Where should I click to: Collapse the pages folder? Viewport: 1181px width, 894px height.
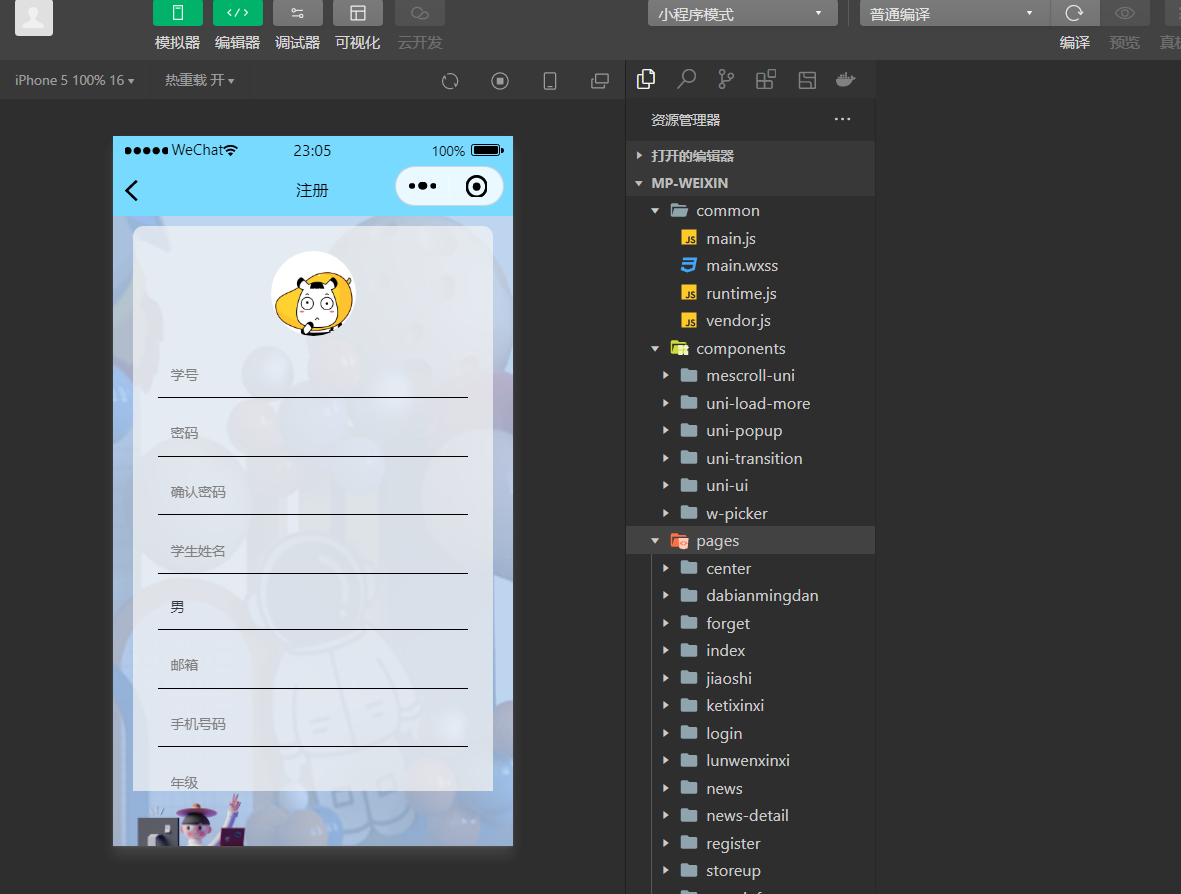[x=750, y=541]
